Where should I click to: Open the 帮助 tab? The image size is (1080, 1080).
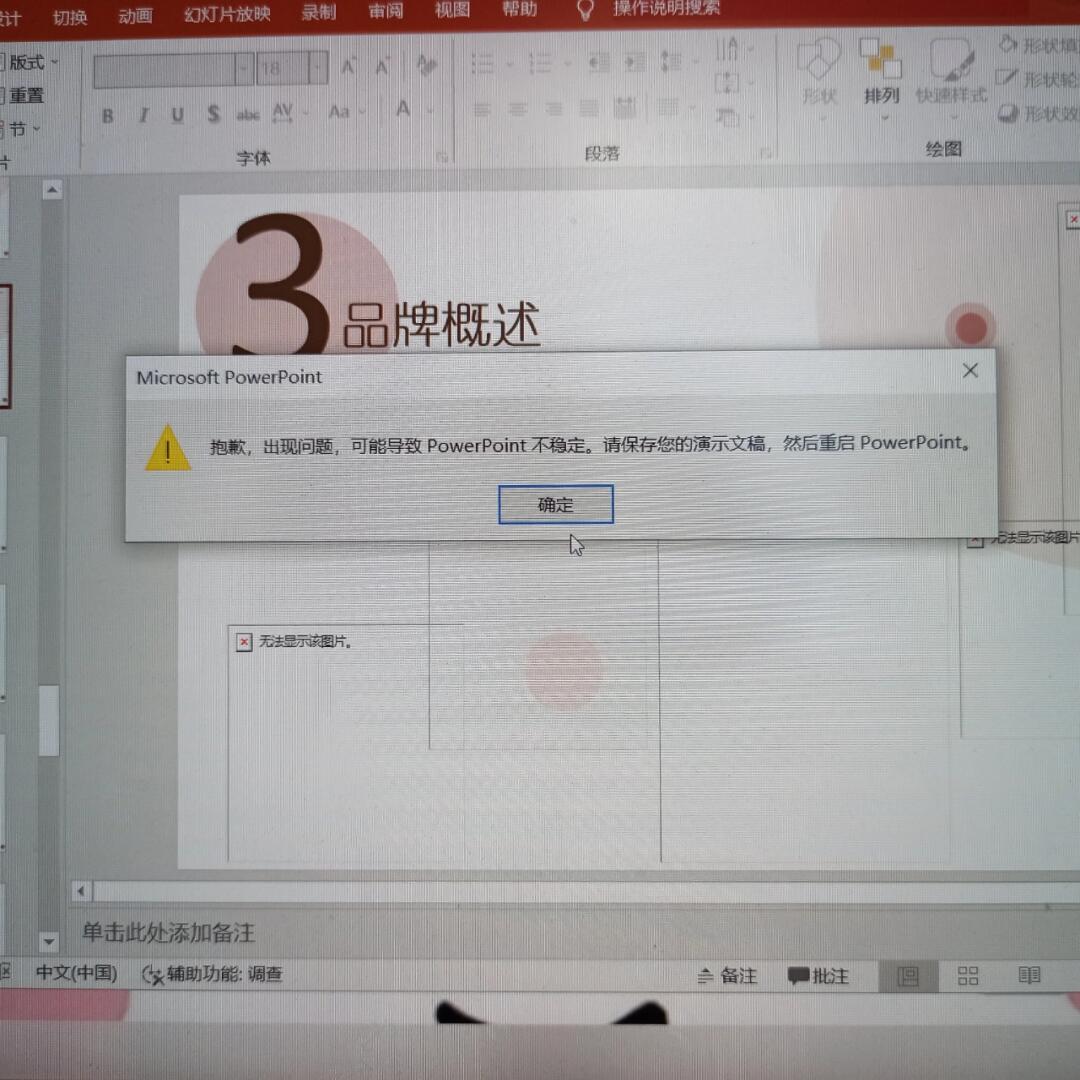(x=519, y=9)
